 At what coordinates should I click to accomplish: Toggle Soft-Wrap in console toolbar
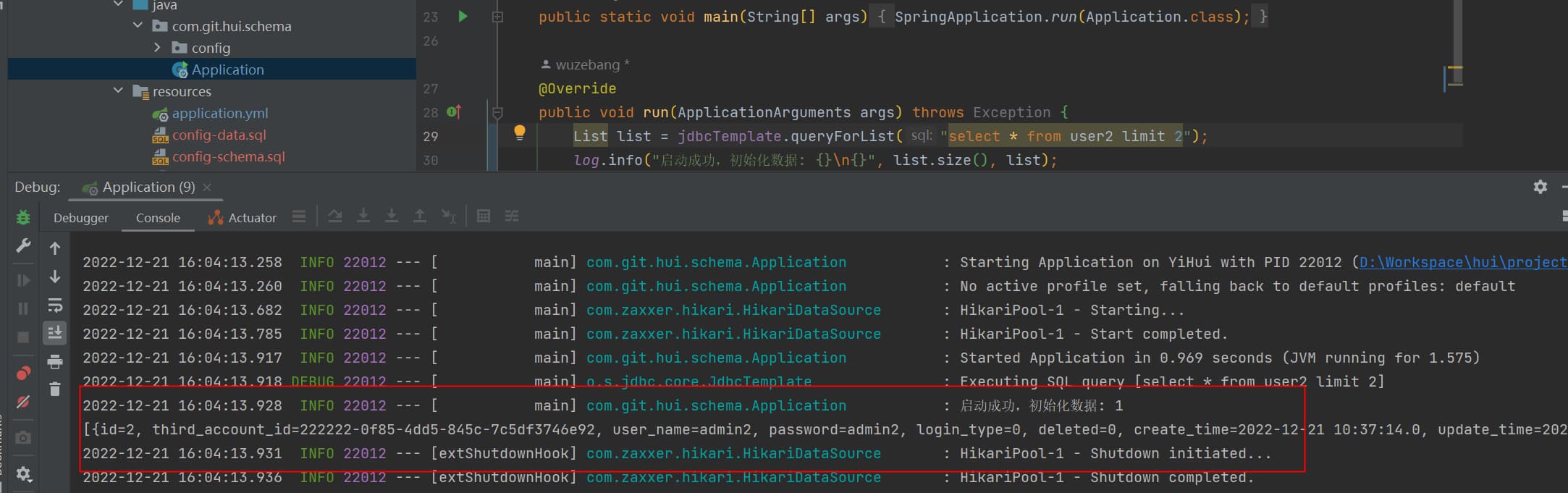[x=55, y=305]
